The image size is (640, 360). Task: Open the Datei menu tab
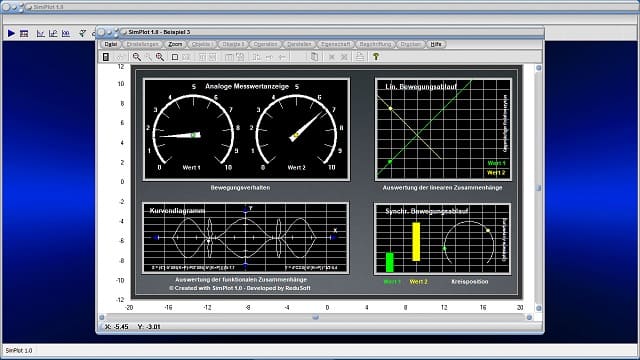[x=111, y=44]
